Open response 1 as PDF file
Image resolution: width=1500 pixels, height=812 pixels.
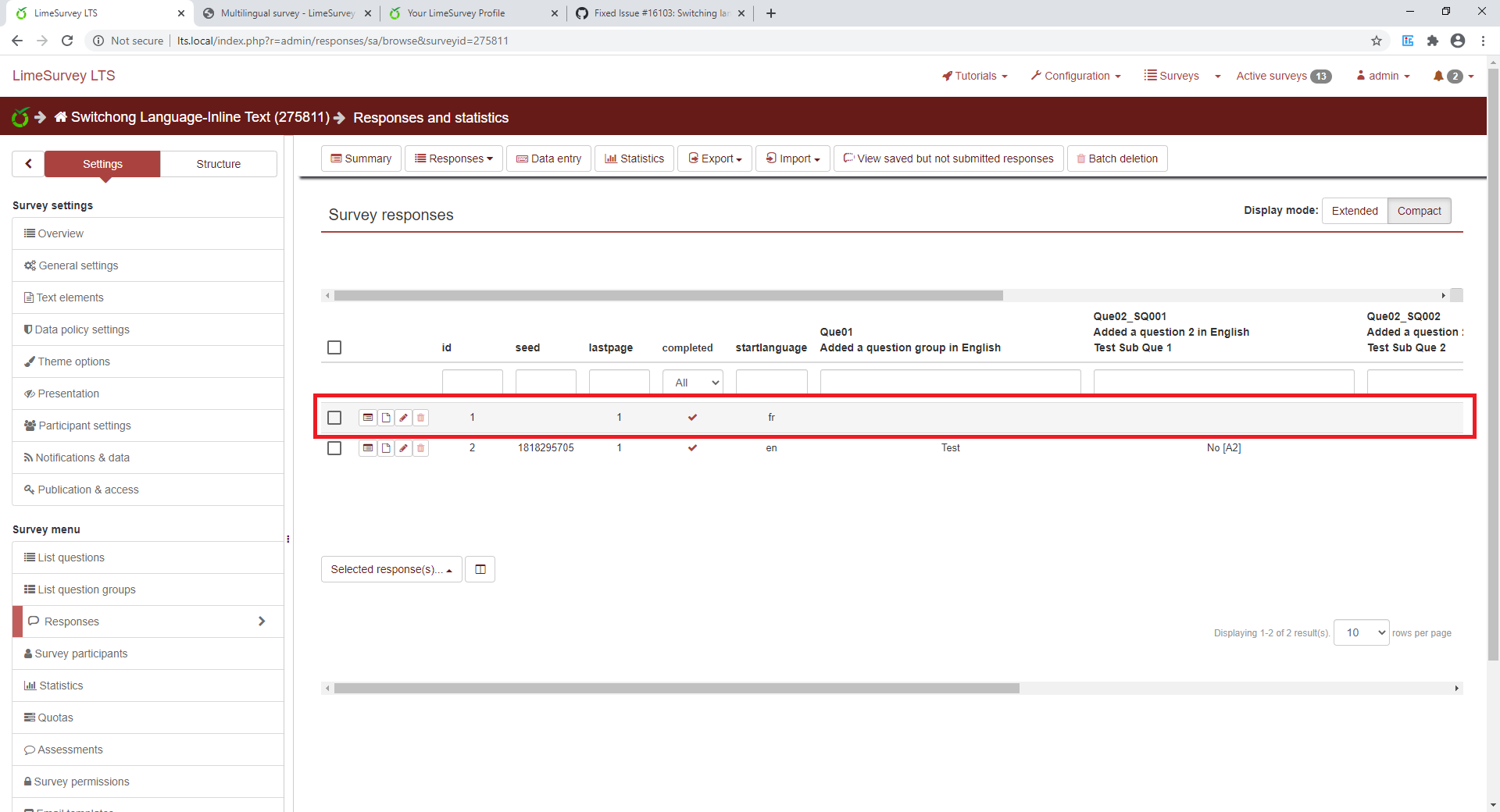(386, 418)
